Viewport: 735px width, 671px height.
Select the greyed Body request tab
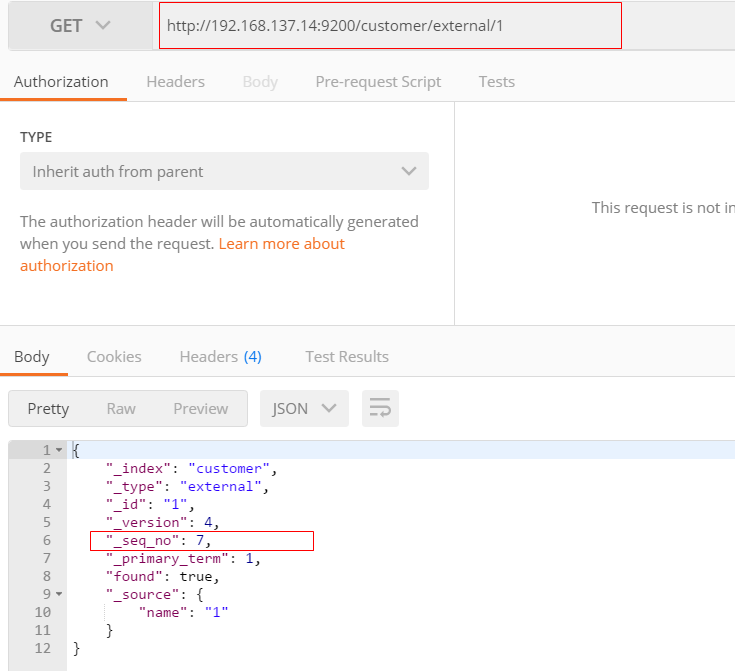coord(260,82)
